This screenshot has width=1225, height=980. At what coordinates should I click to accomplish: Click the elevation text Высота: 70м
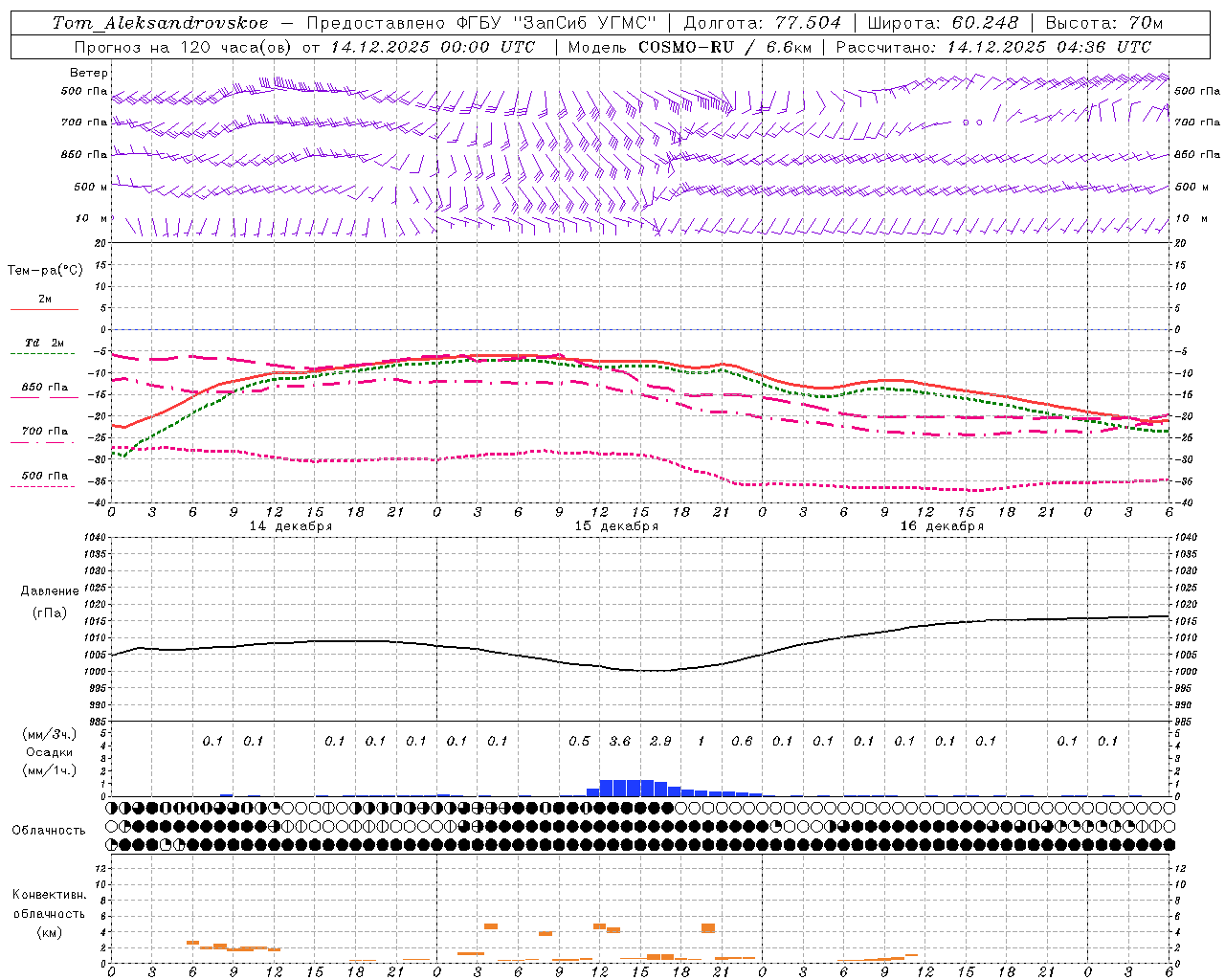tap(1104, 23)
